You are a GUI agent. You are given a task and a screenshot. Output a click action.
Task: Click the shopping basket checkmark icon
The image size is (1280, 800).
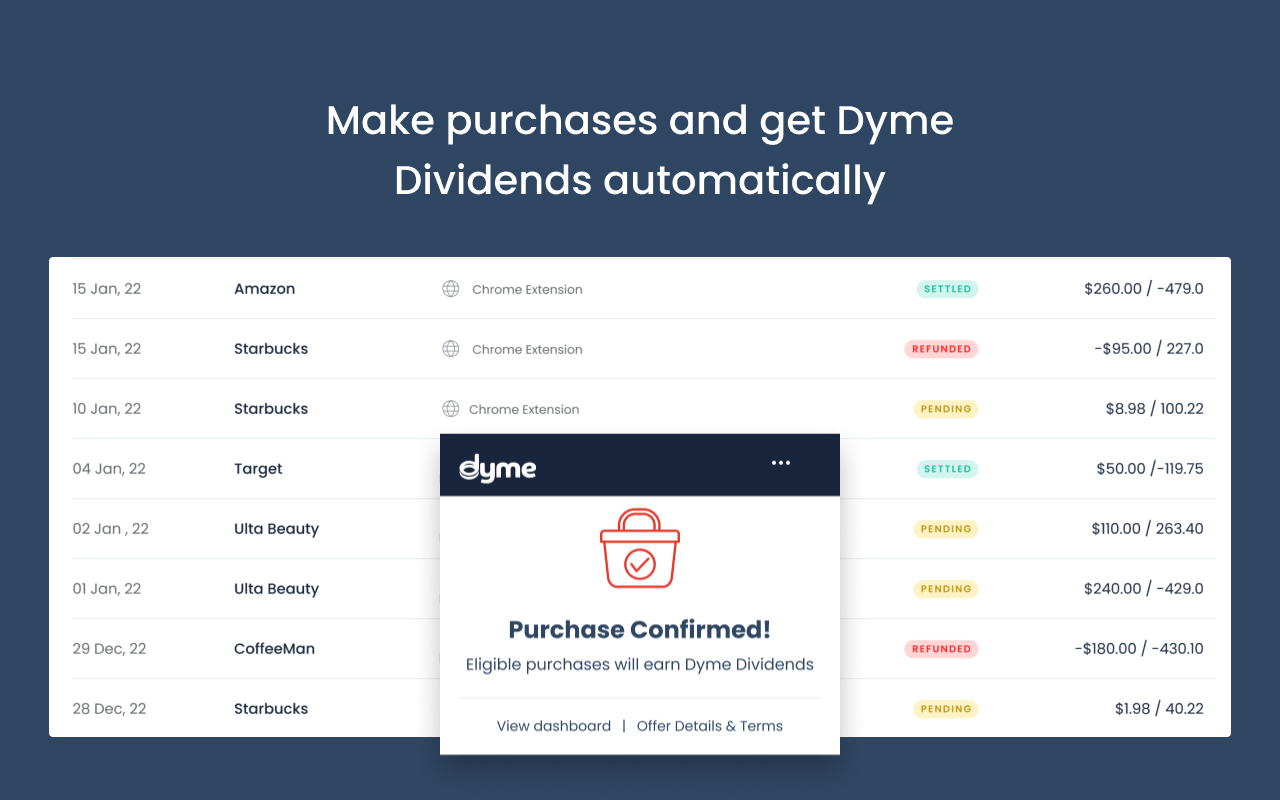point(640,548)
